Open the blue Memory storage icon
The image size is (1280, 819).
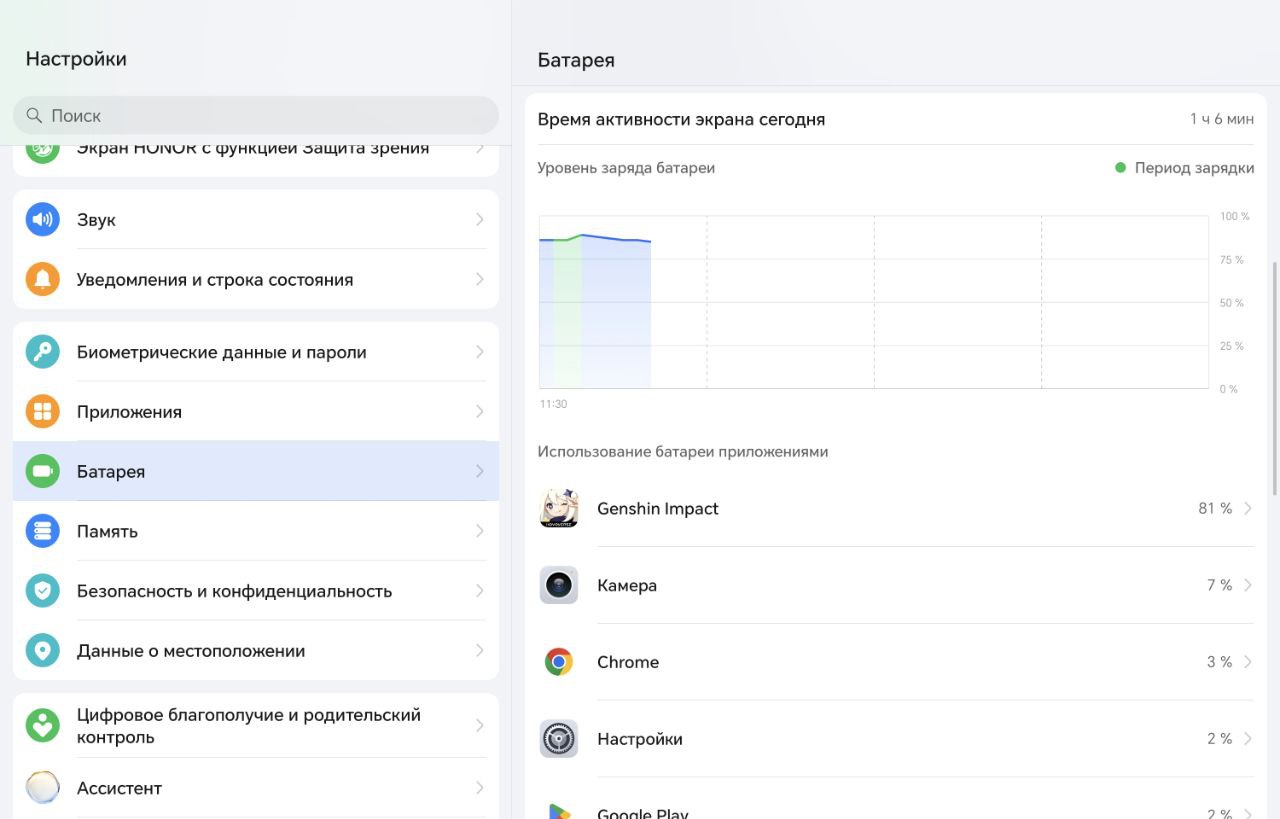[x=42, y=531]
